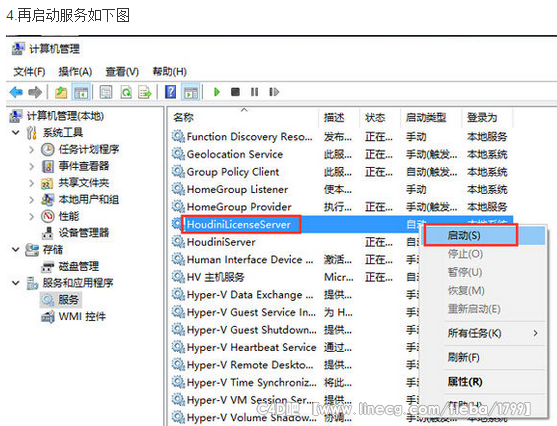
Task: Expand the 本地用户和组 node
Action: pyautogui.click(x=32, y=200)
